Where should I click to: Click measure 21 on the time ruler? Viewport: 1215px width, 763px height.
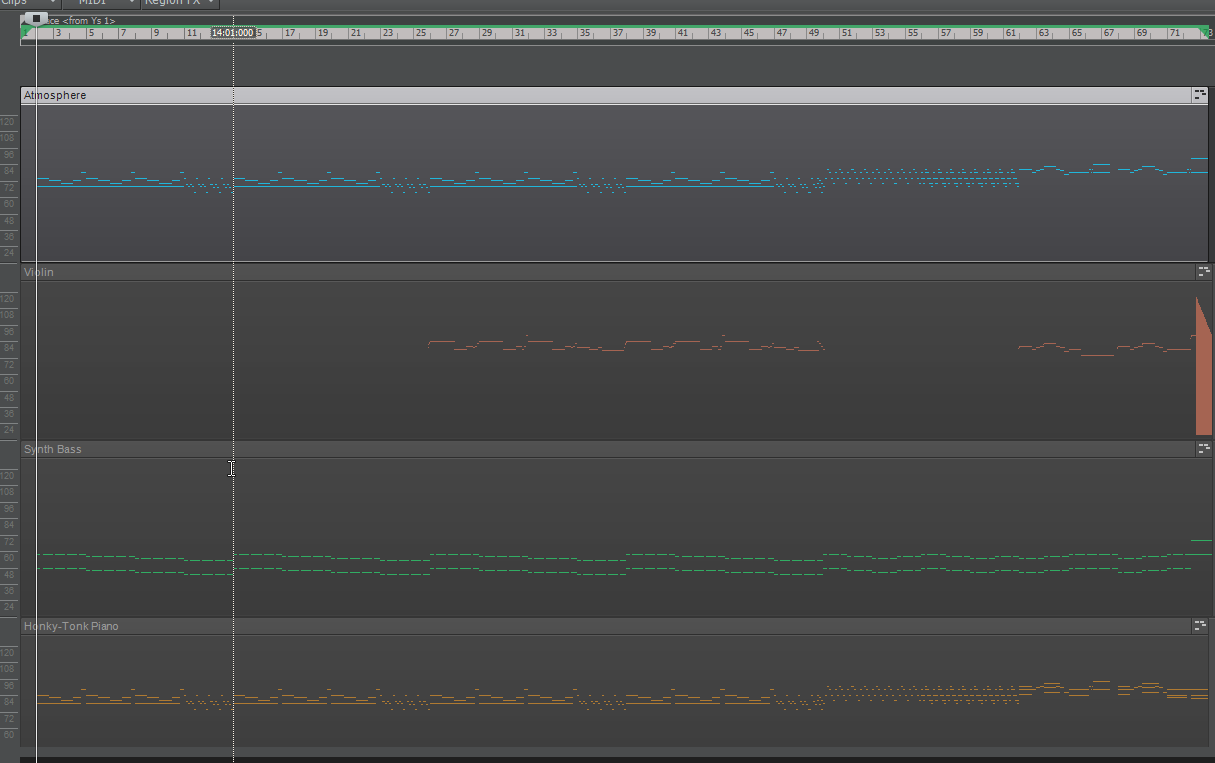pos(355,33)
